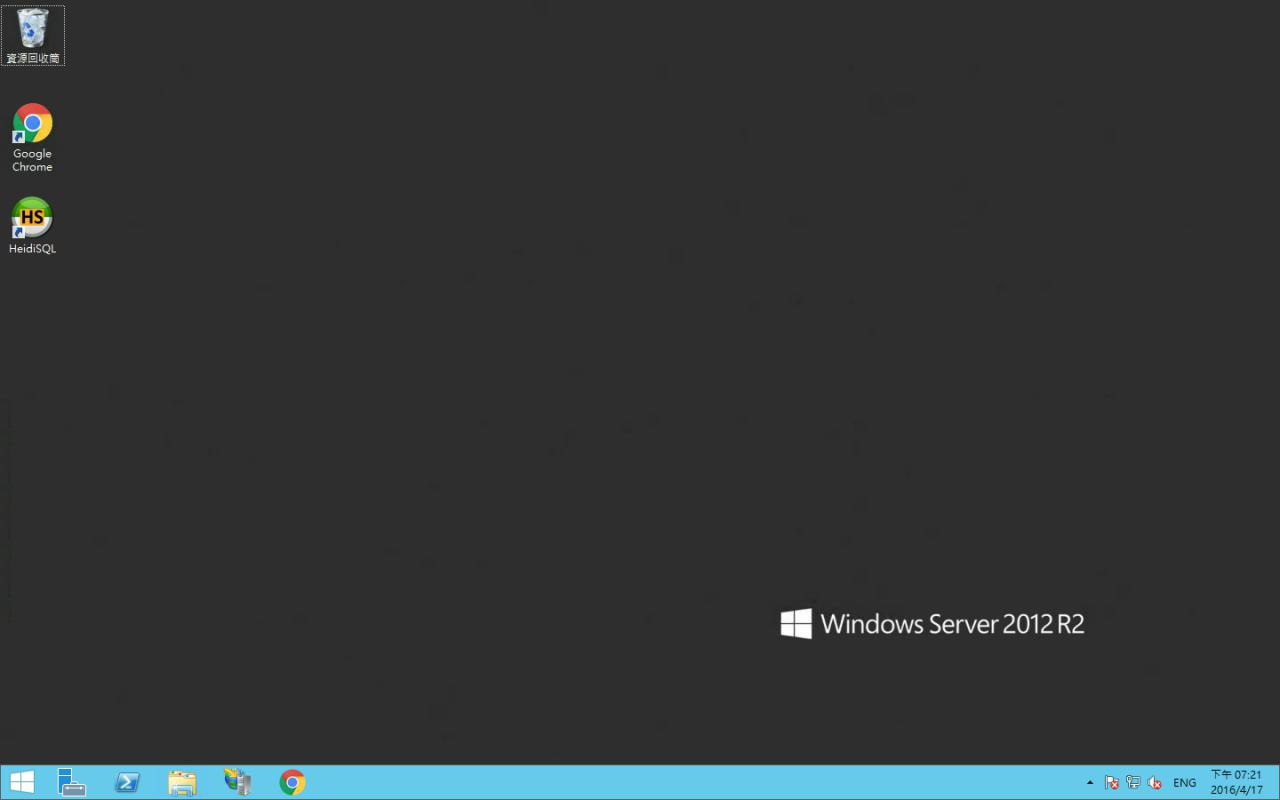Open the Action Center flag icon
This screenshot has width=1280, height=800.
(1111, 782)
